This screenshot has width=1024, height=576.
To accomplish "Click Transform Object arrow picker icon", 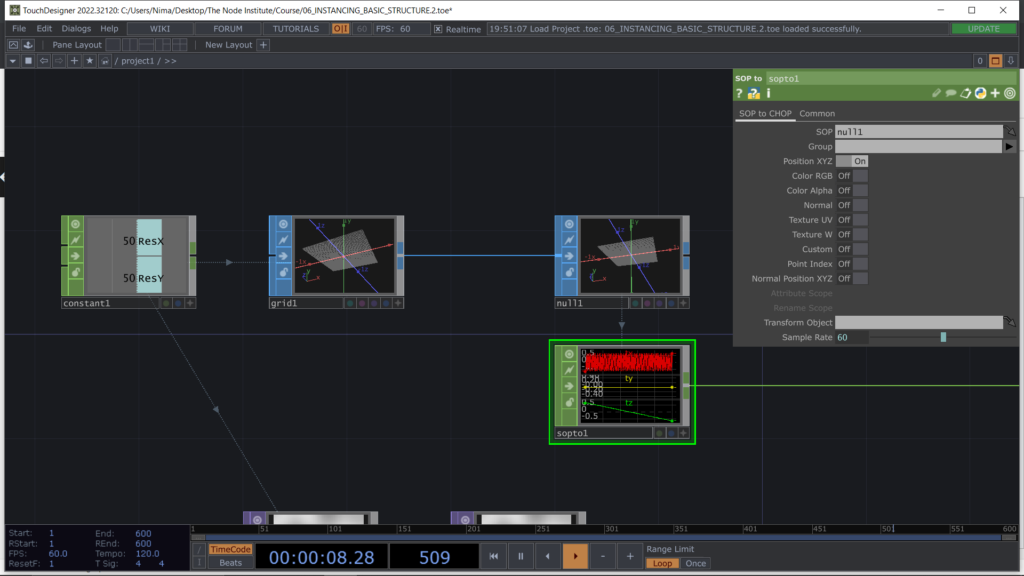I will [x=1010, y=322].
